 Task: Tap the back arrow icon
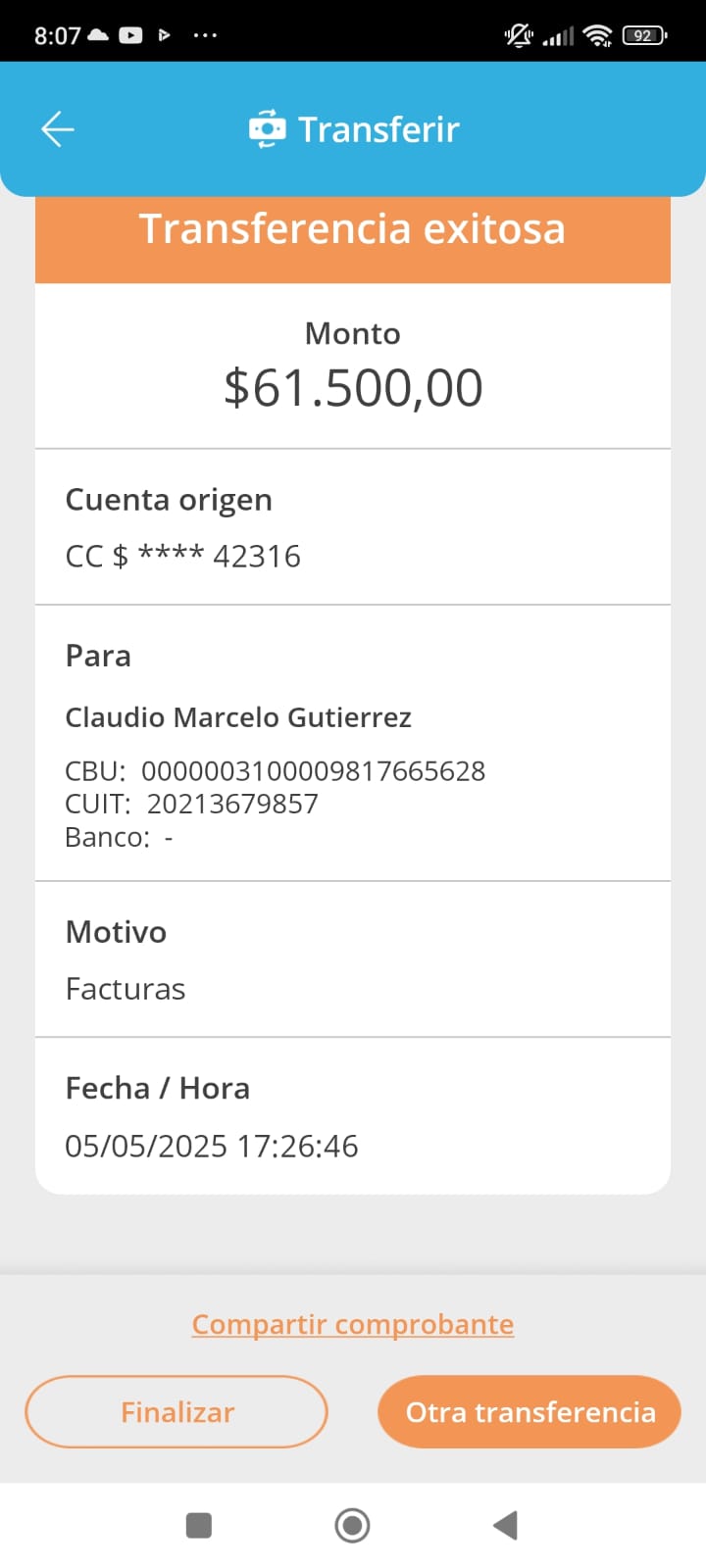(x=58, y=129)
